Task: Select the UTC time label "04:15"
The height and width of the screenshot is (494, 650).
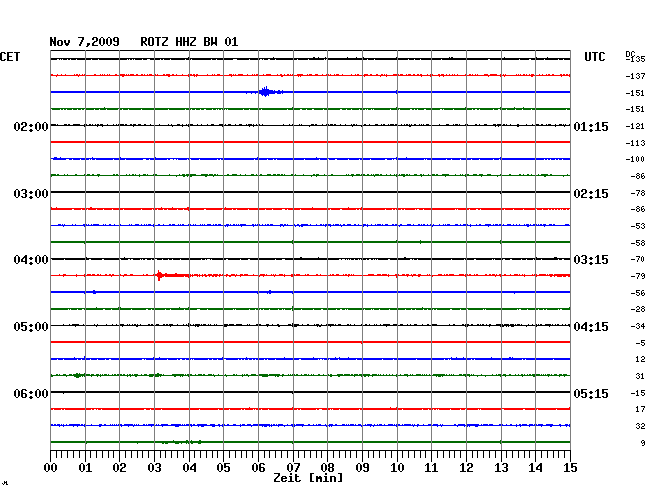Action: pos(591,327)
